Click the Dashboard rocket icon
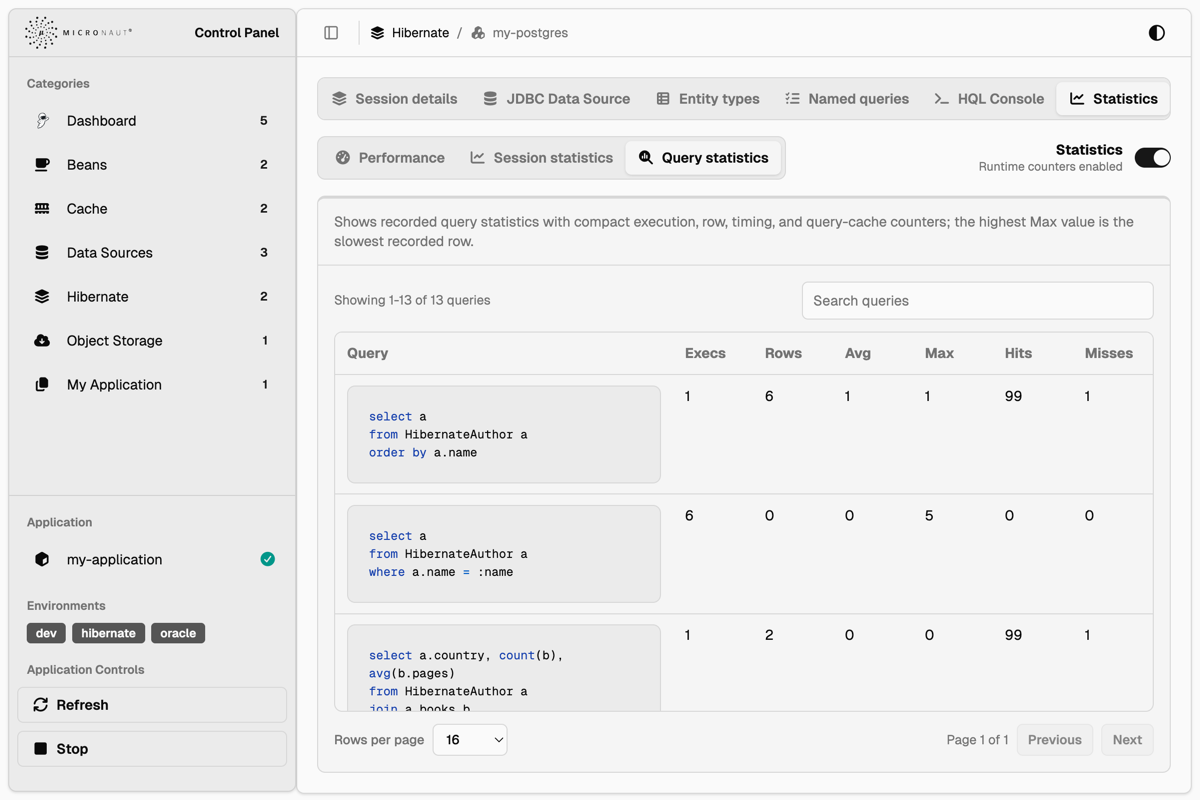 (42, 121)
